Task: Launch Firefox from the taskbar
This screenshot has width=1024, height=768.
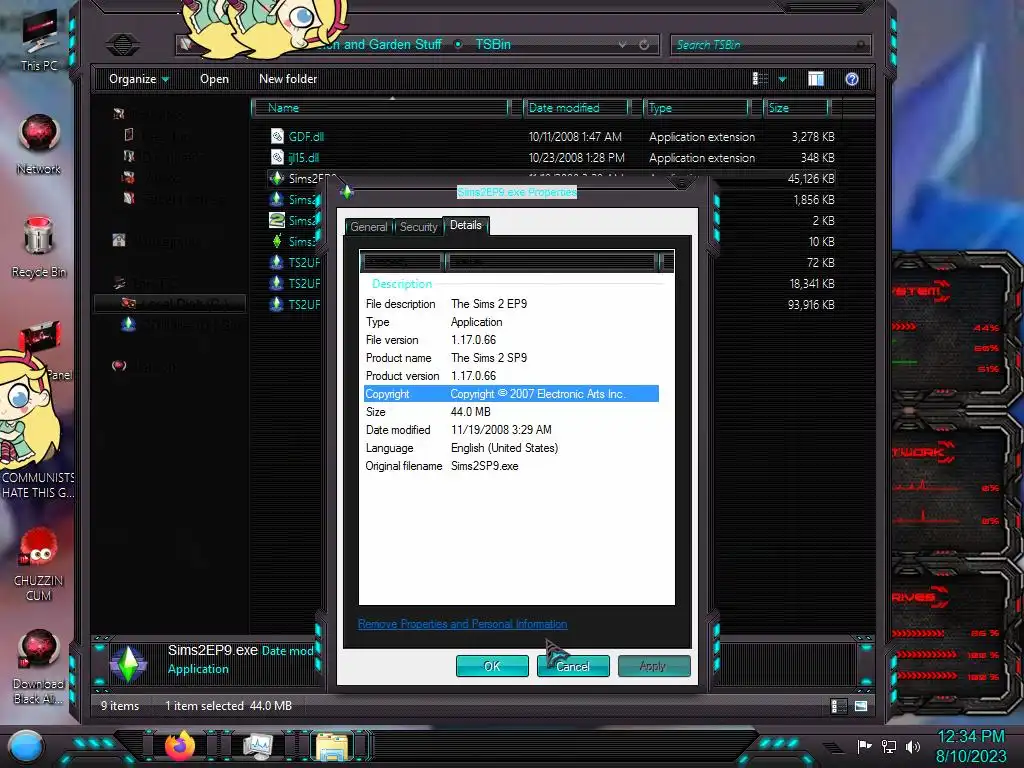Action: pyautogui.click(x=180, y=745)
